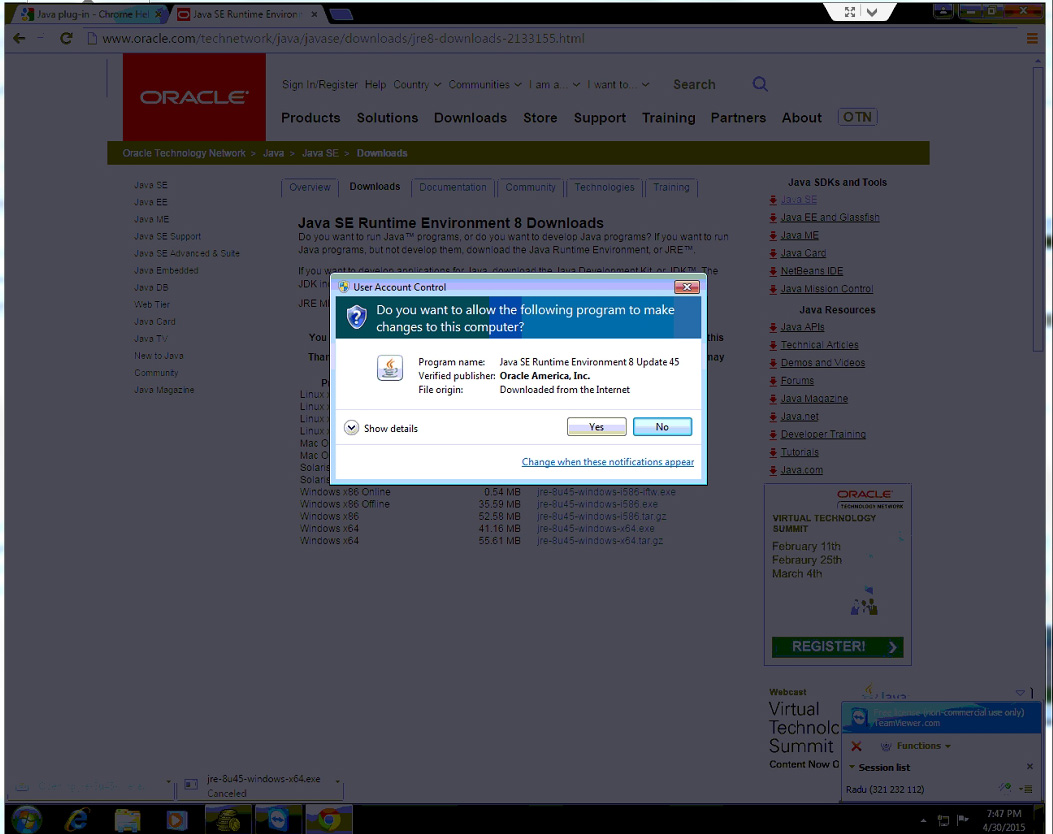Open the Demos and Videos link
1053x834 pixels.
823,363
